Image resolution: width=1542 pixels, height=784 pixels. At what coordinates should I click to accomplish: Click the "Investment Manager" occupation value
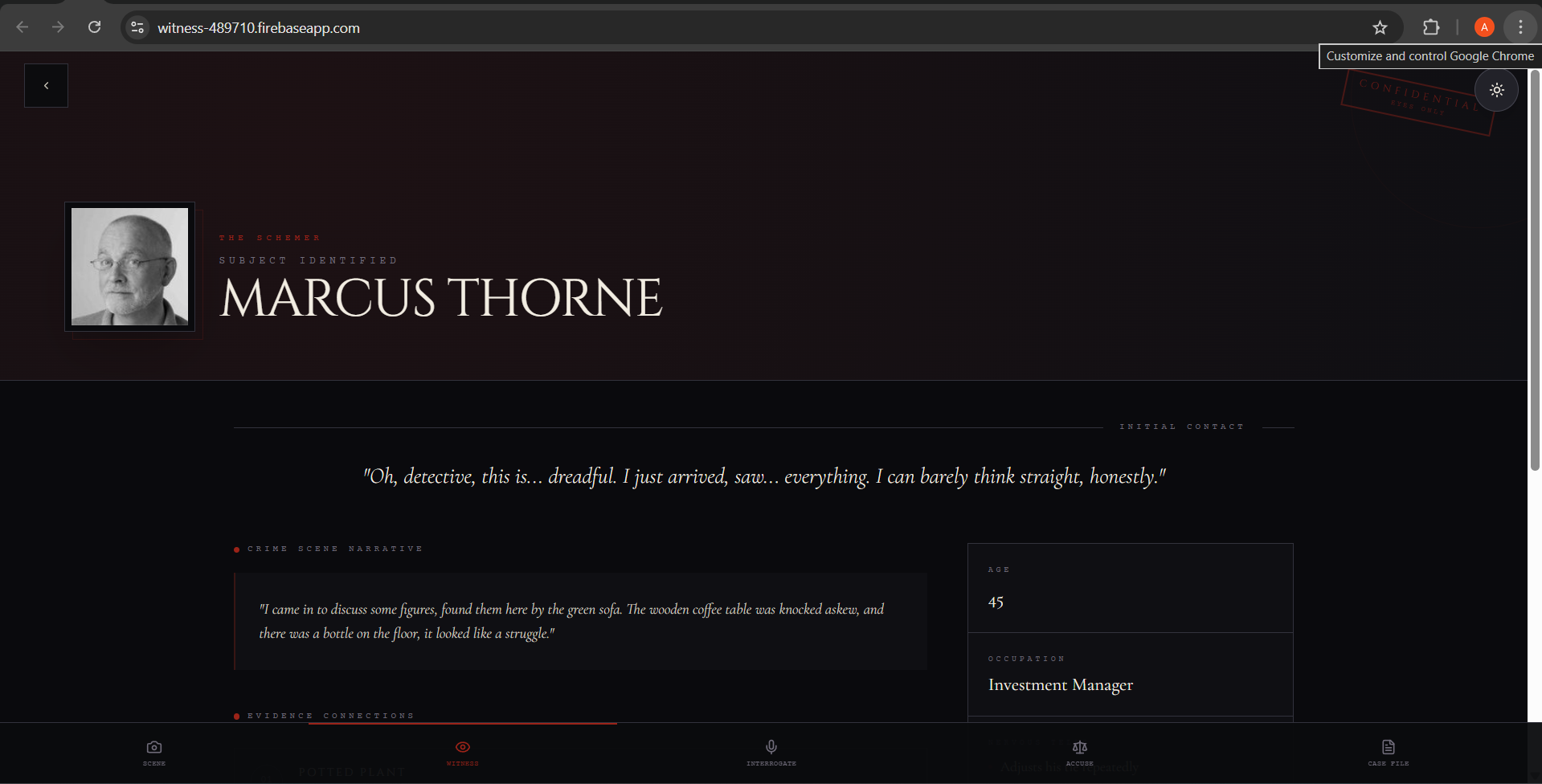pyautogui.click(x=1061, y=685)
